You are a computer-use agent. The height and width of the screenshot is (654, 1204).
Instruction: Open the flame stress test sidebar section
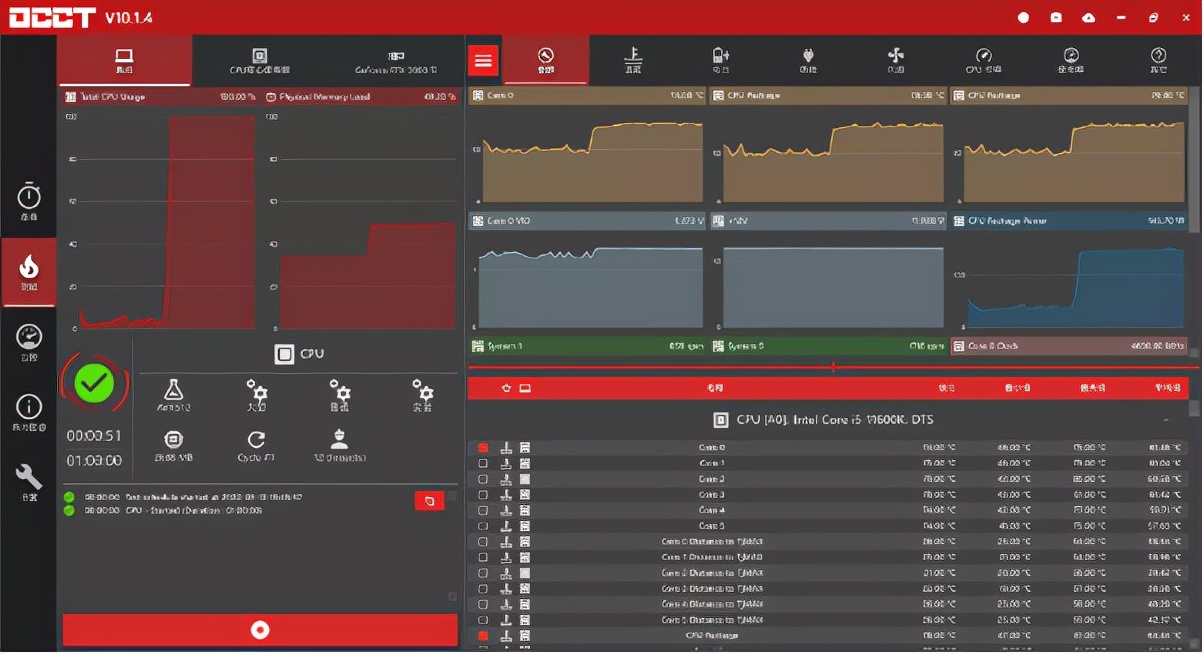28,271
